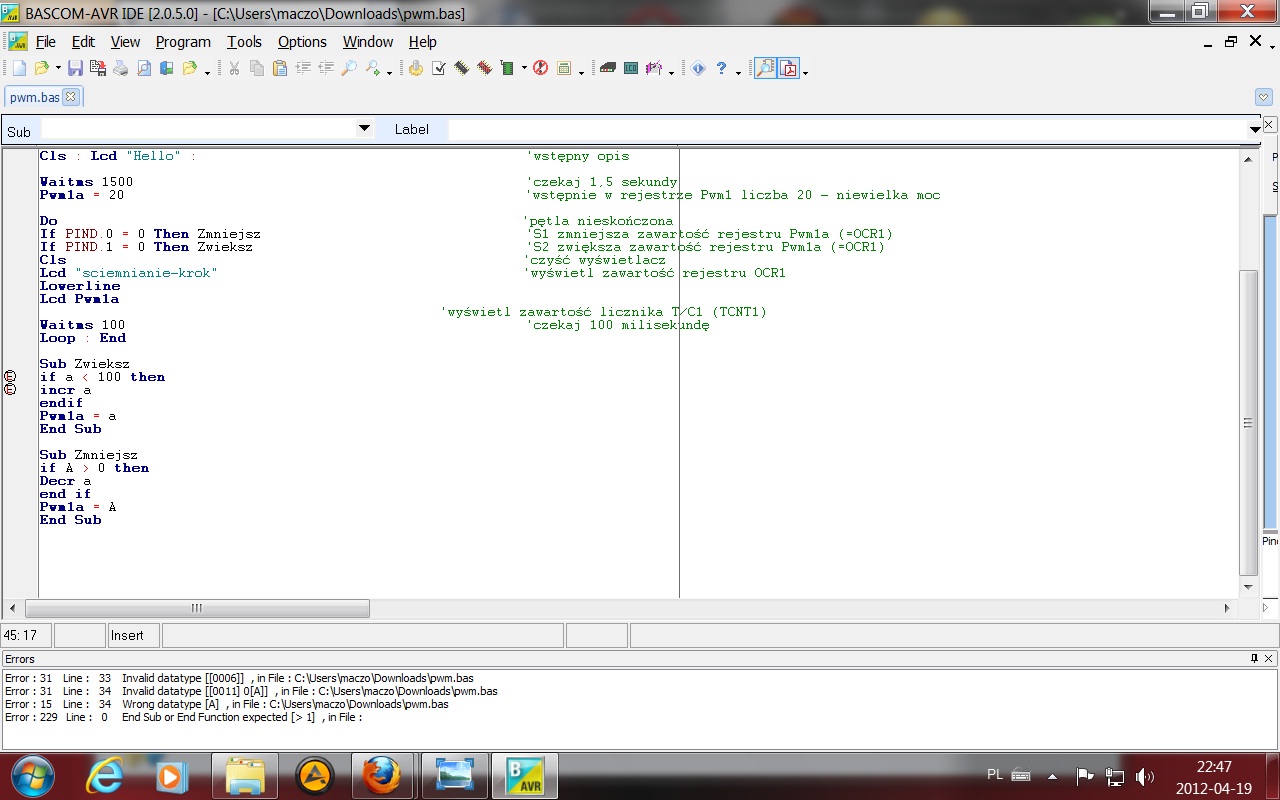Expand the Label dropdown list
The width and height of the screenshot is (1280, 800).
coord(1254,130)
